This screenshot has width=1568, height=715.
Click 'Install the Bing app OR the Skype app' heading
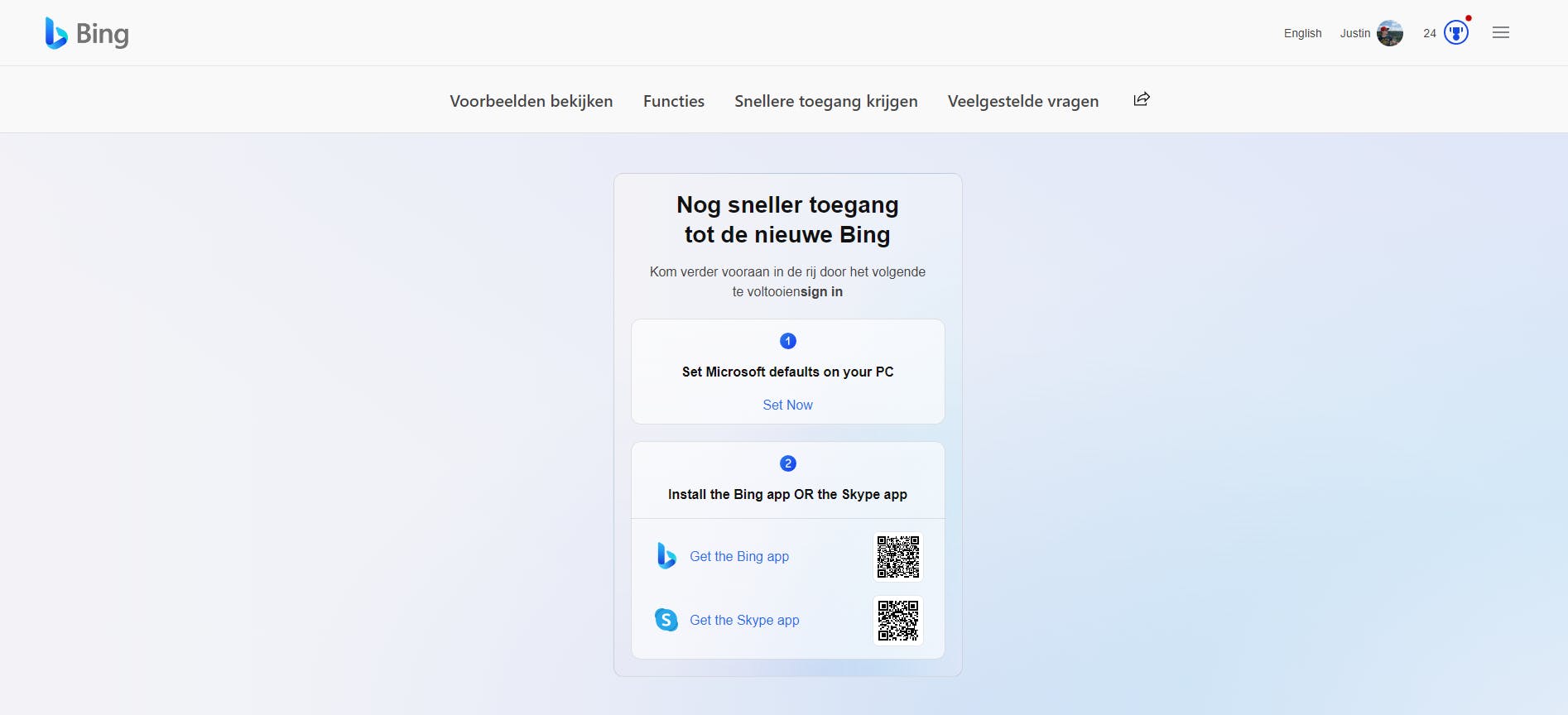(788, 494)
